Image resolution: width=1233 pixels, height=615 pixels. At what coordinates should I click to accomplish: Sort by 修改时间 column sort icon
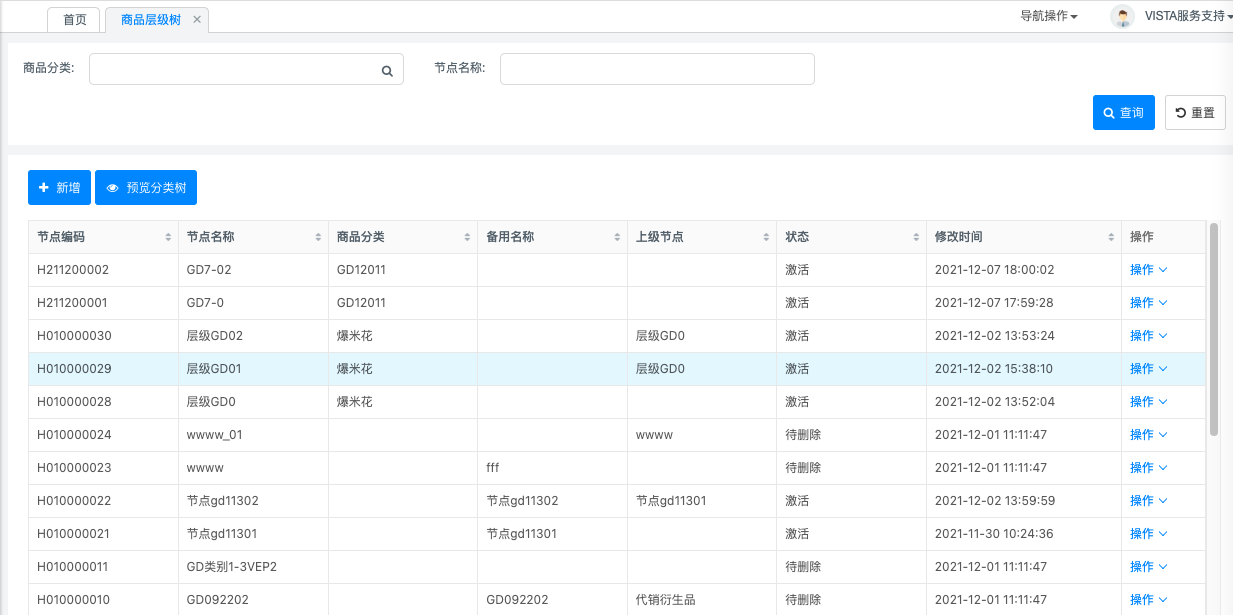coord(1111,238)
